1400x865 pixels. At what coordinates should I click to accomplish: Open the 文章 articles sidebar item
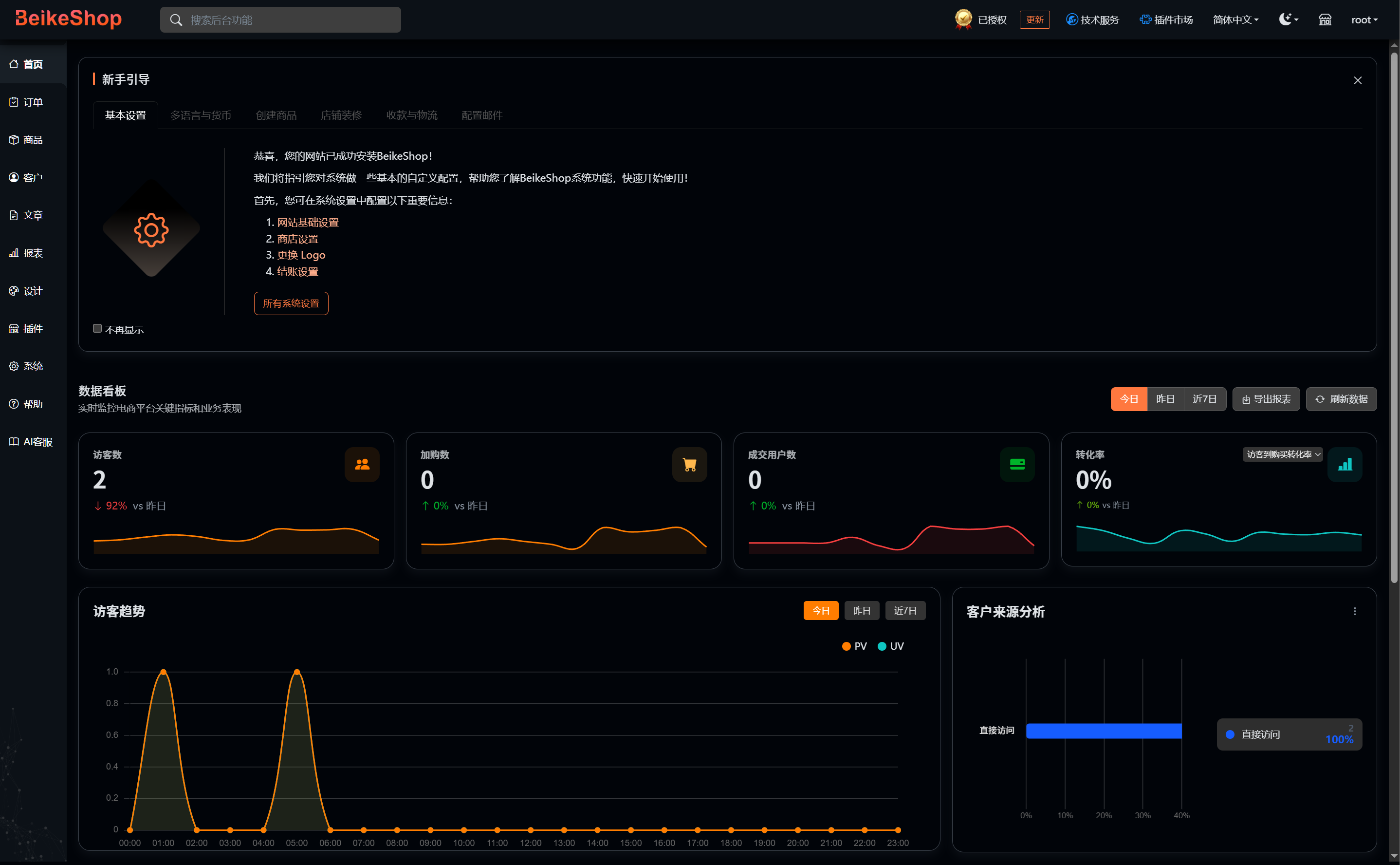point(33,215)
